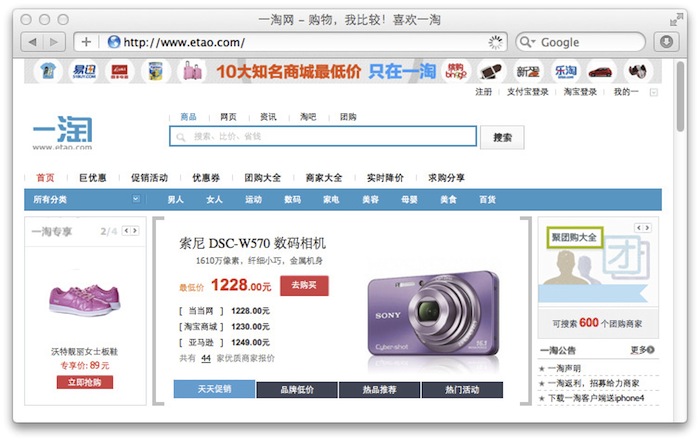Switch to the 品牌低价 tab
The width and height of the screenshot is (700, 441).
pyautogui.click(x=297, y=389)
